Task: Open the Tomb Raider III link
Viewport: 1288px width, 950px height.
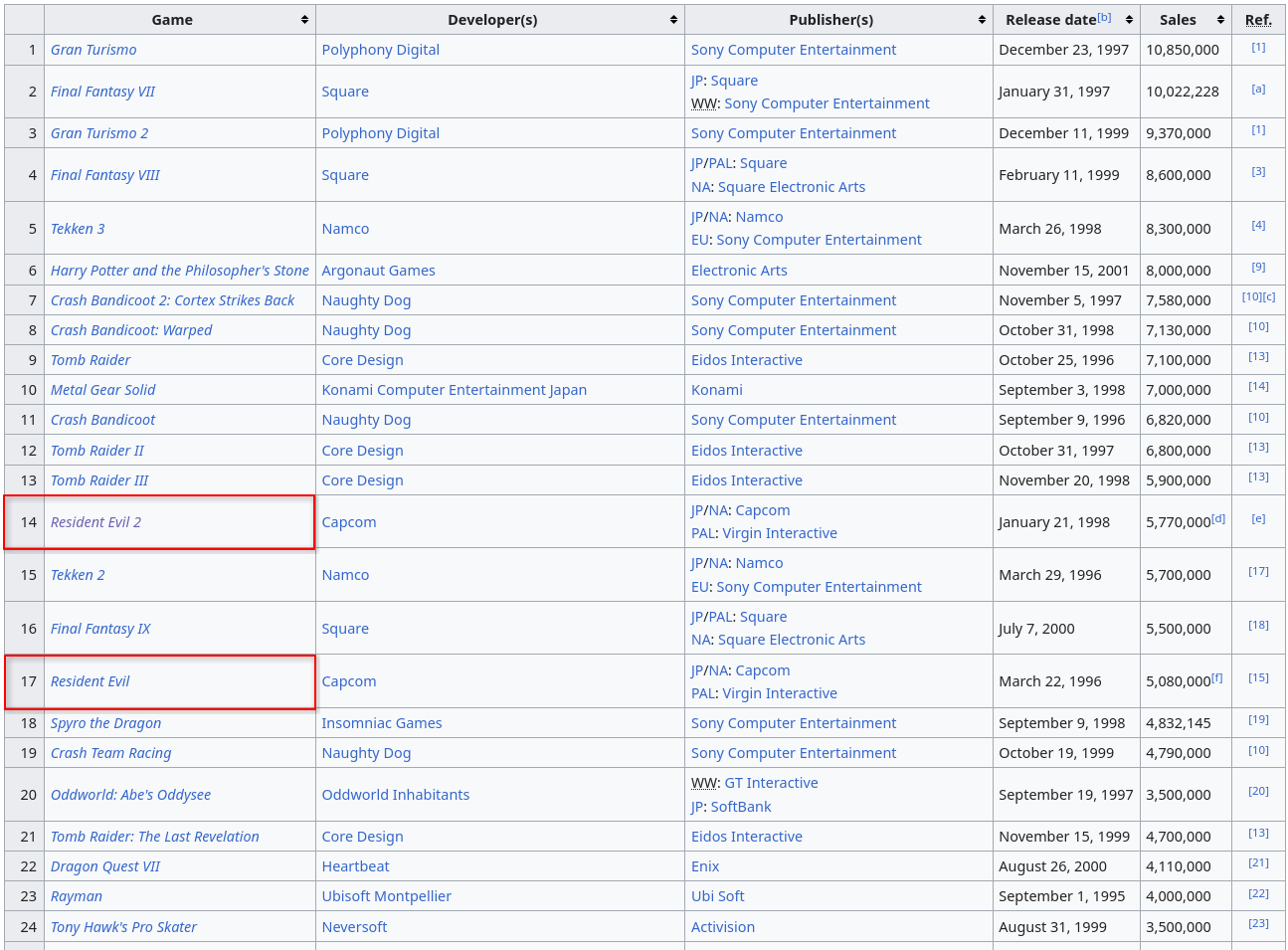Action: [x=99, y=480]
